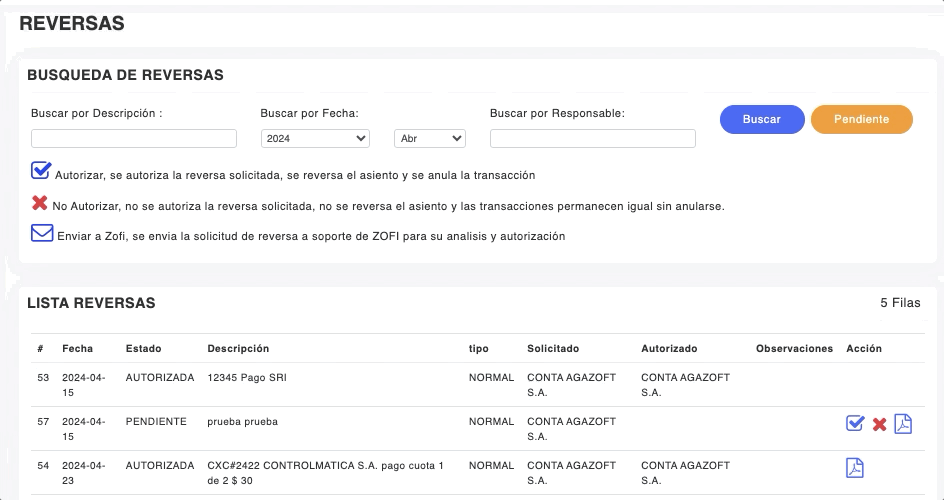Expand the month dropdown showing Abr
Image resolution: width=944 pixels, height=500 pixels.
click(x=429, y=139)
